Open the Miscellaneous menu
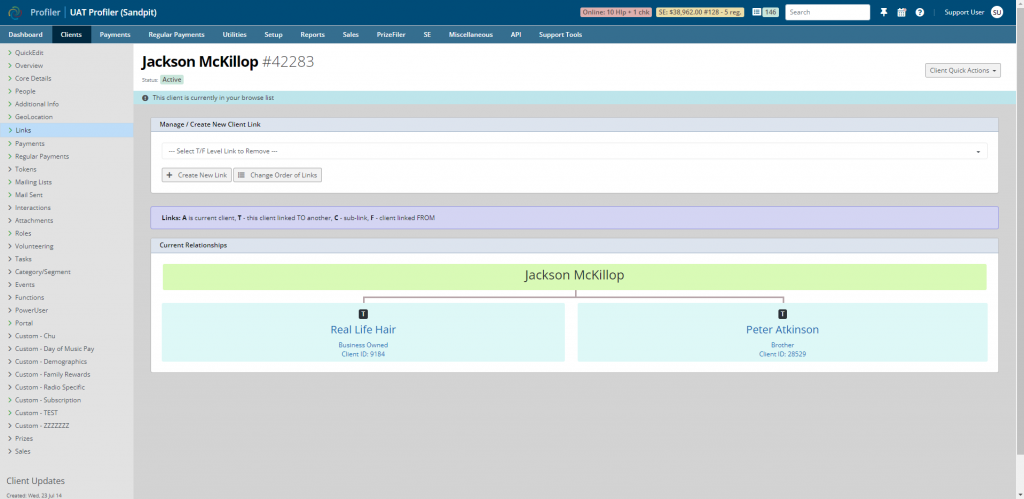This screenshot has height=499, width=1024. coord(471,35)
